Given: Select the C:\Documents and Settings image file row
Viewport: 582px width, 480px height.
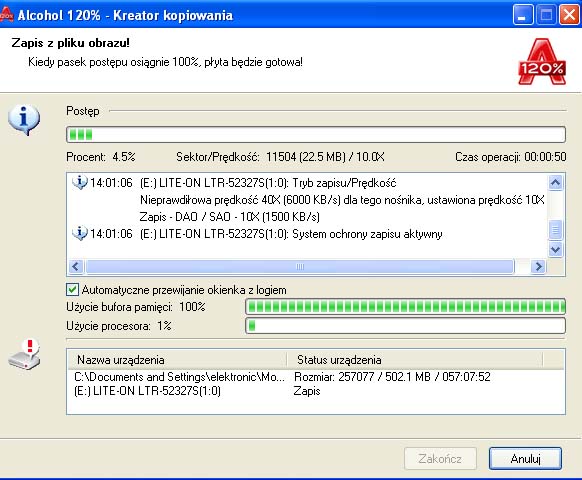Looking at the screenshot, I should pyautogui.click(x=315, y=377).
